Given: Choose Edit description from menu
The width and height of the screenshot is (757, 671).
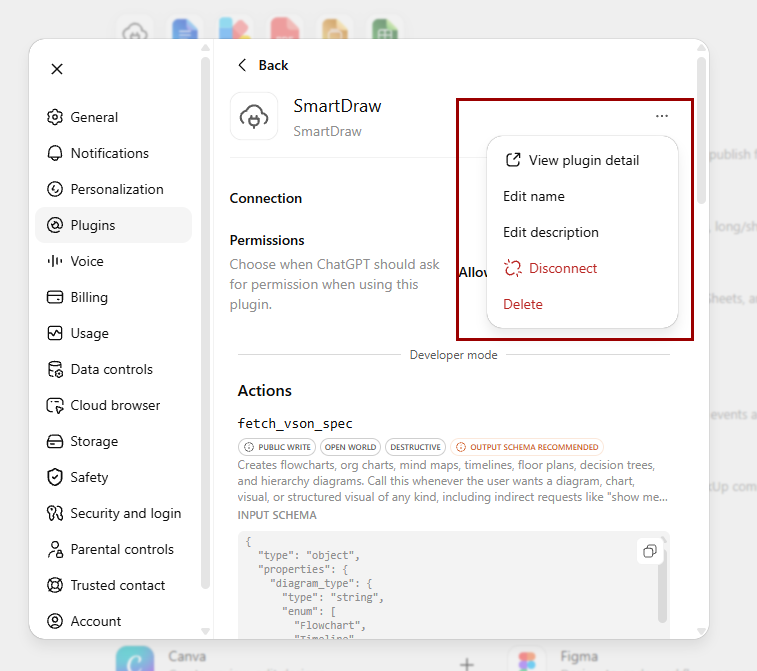Looking at the screenshot, I should click(x=582, y=232).
